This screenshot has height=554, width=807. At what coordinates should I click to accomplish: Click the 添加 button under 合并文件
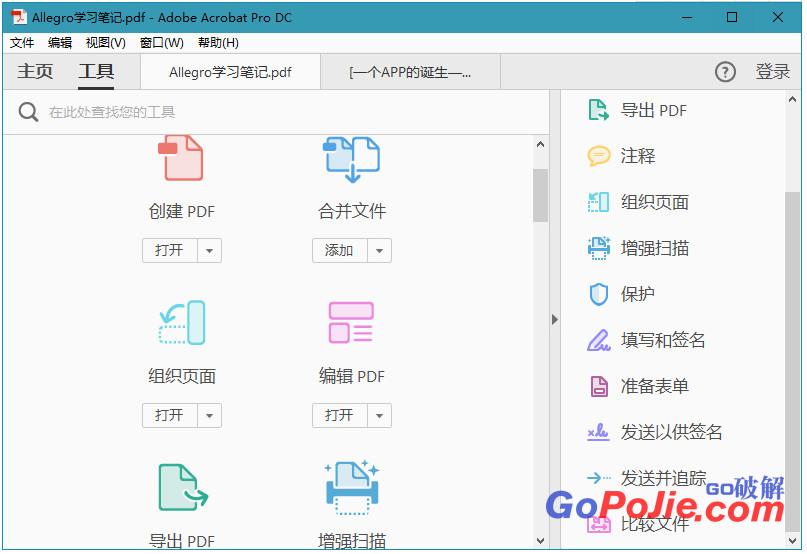pyautogui.click(x=340, y=251)
